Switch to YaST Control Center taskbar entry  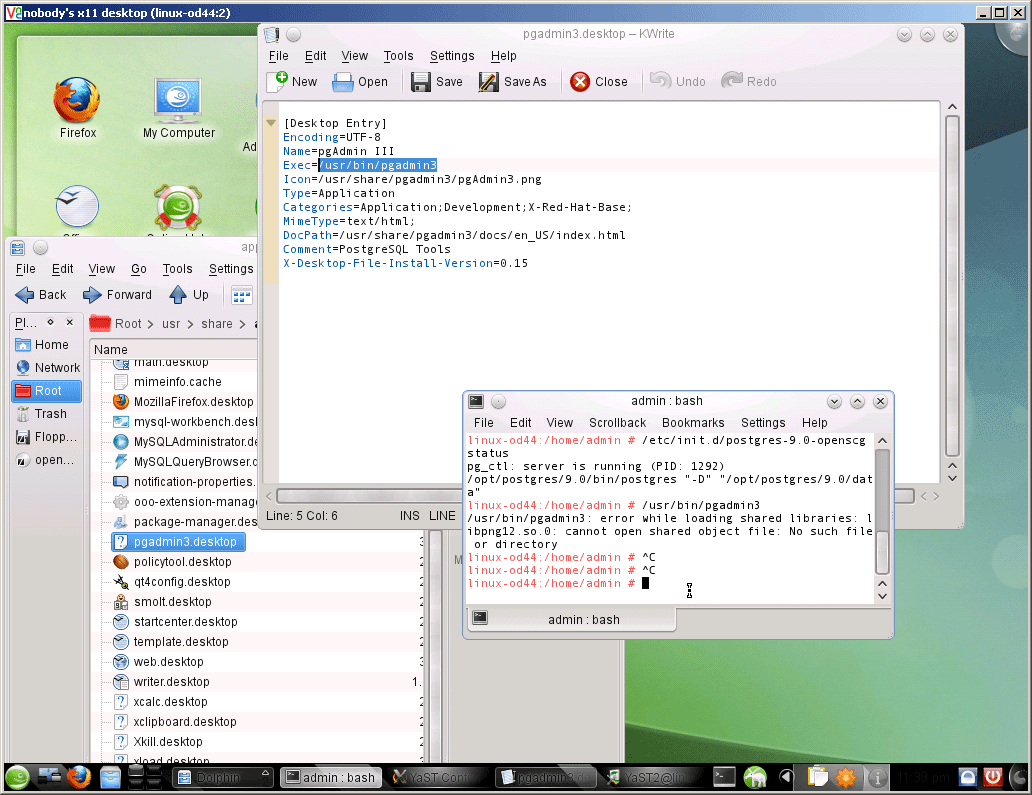point(437,777)
